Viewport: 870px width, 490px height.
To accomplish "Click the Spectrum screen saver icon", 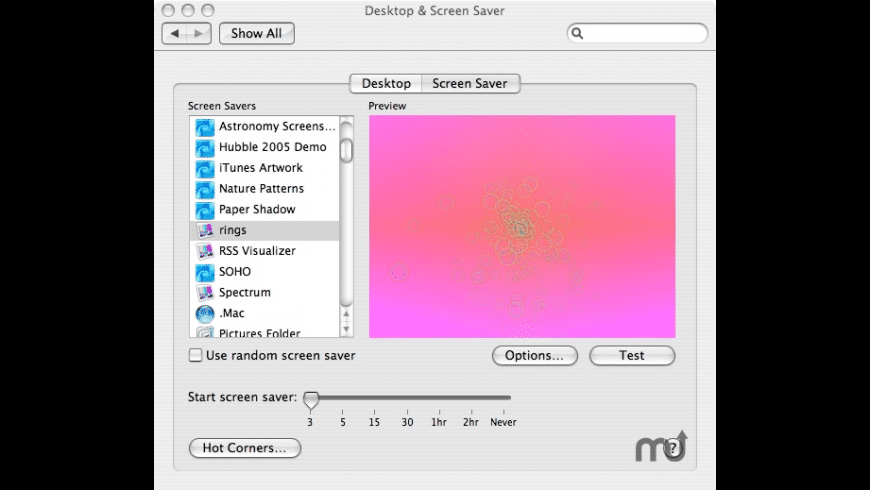I will click(x=205, y=293).
